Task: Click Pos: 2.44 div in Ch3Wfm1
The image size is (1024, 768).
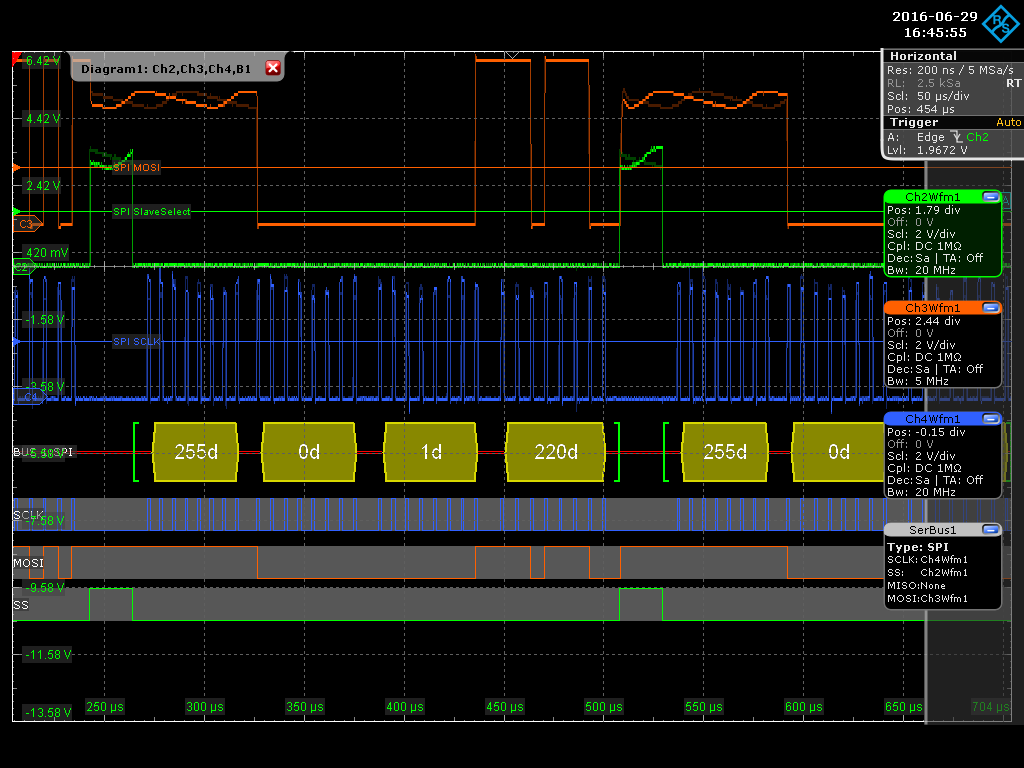Action: click(x=923, y=321)
